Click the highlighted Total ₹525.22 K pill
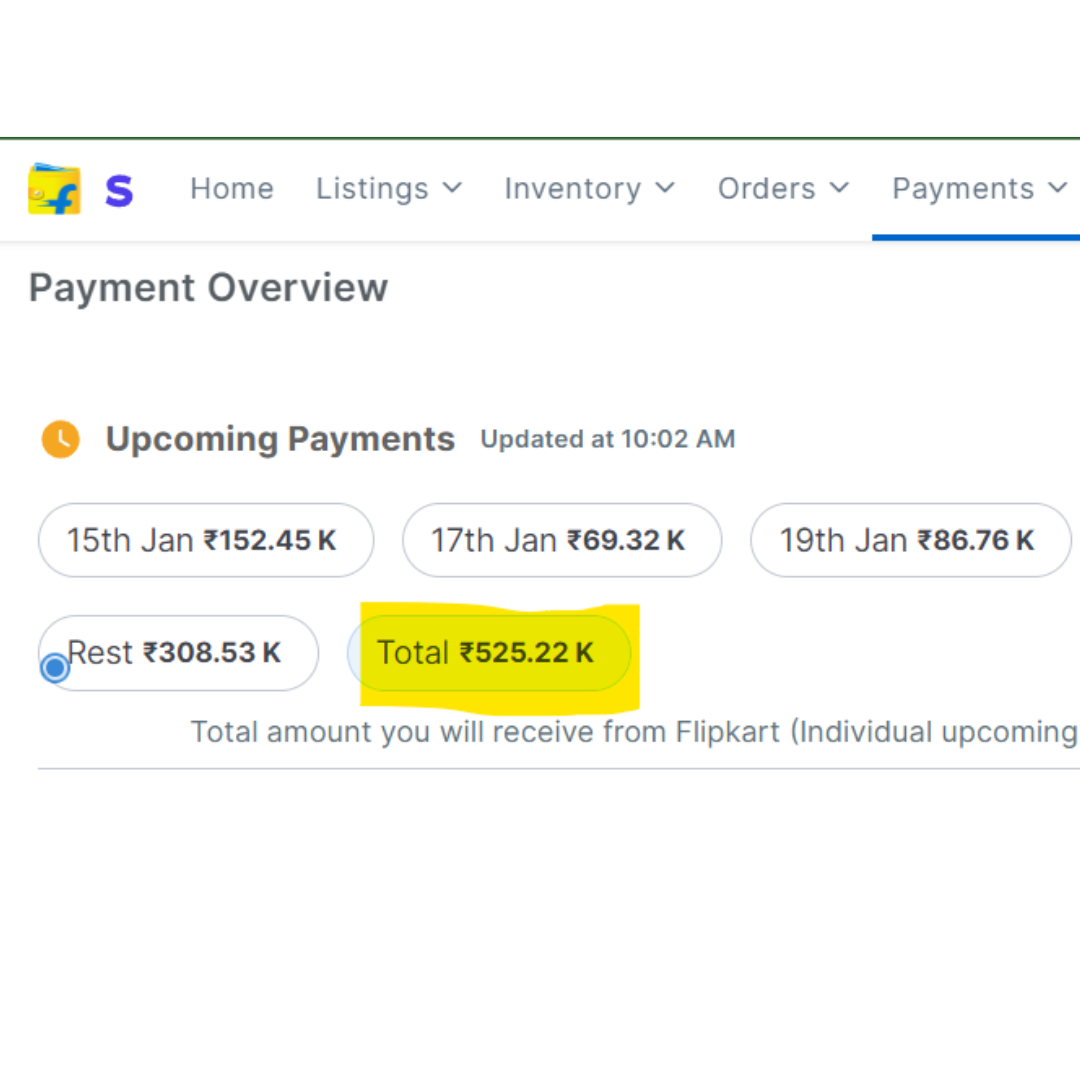Viewport: 1080px width, 1080px height. pyautogui.click(x=489, y=653)
